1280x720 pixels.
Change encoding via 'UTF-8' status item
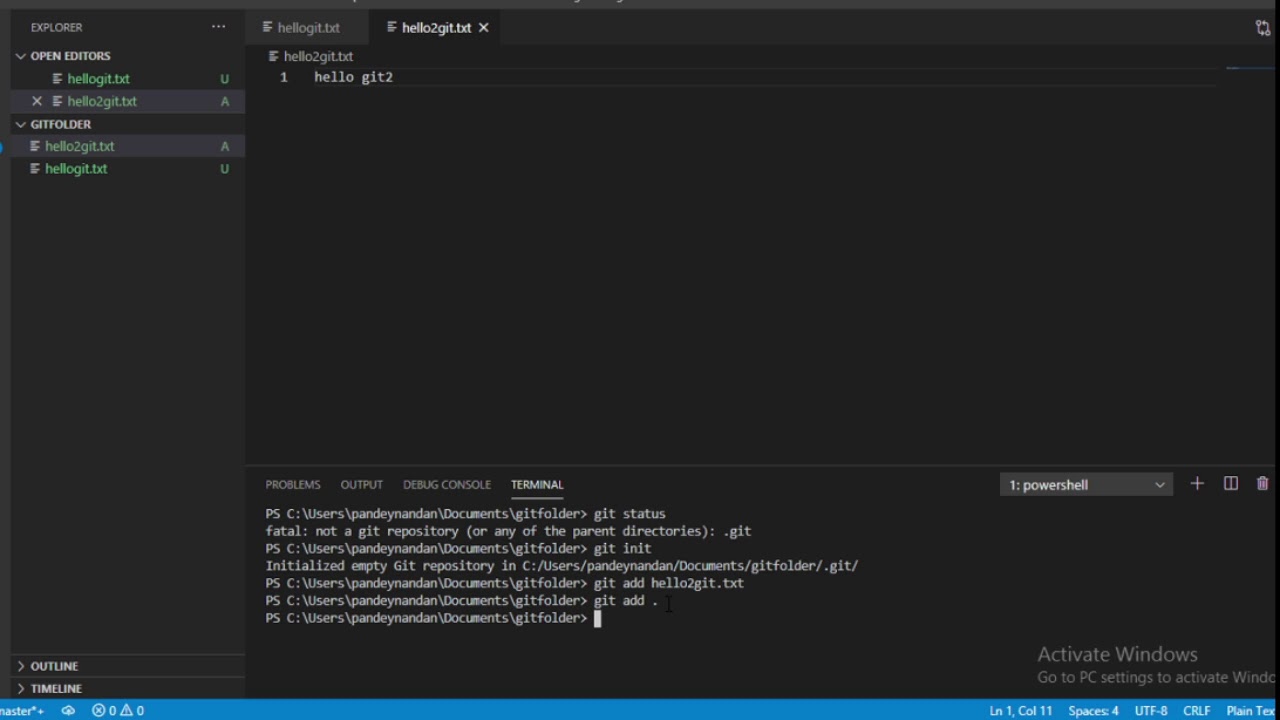click(1151, 711)
